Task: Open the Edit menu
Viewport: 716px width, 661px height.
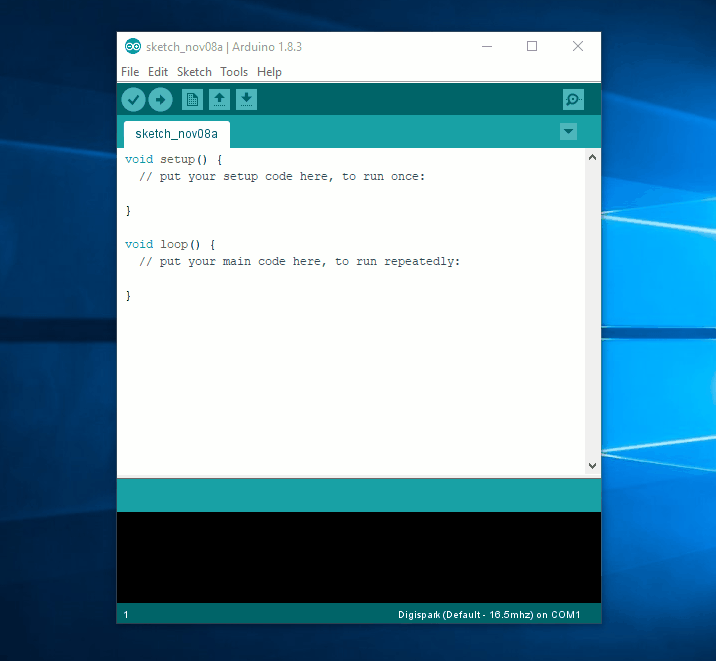Action: click(158, 72)
